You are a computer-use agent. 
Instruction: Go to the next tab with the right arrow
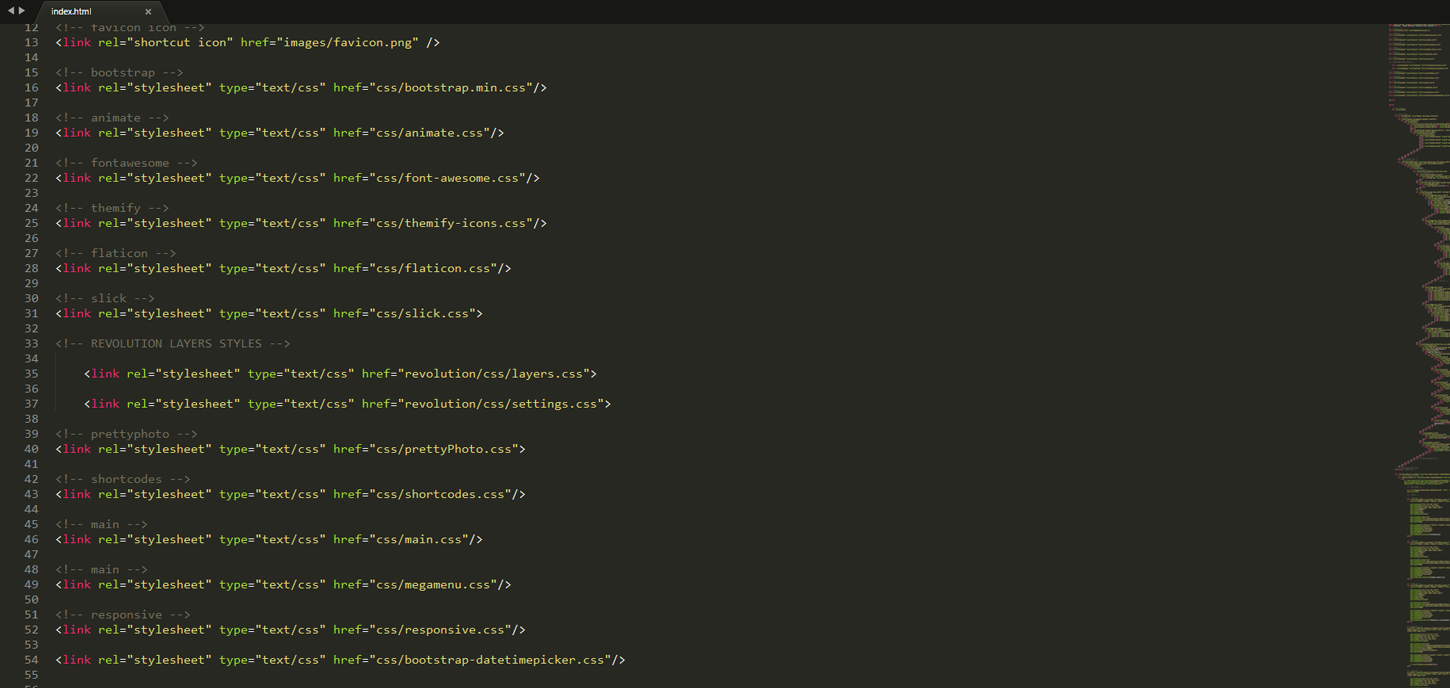pyautogui.click(x=22, y=11)
